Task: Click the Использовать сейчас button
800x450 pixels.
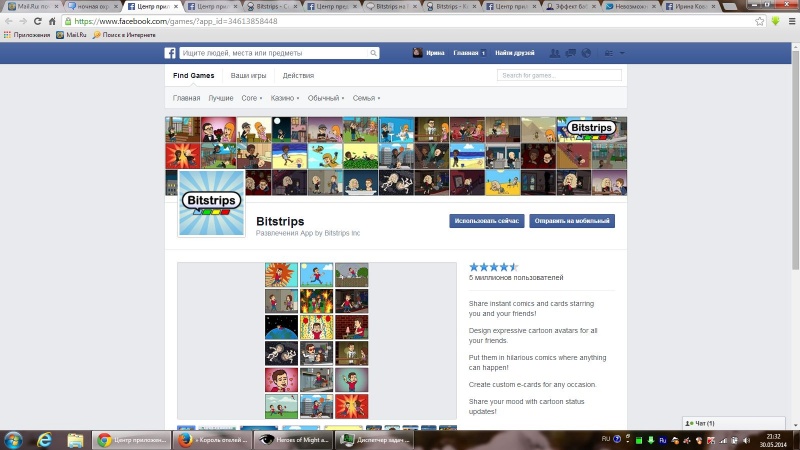Action: click(x=487, y=221)
